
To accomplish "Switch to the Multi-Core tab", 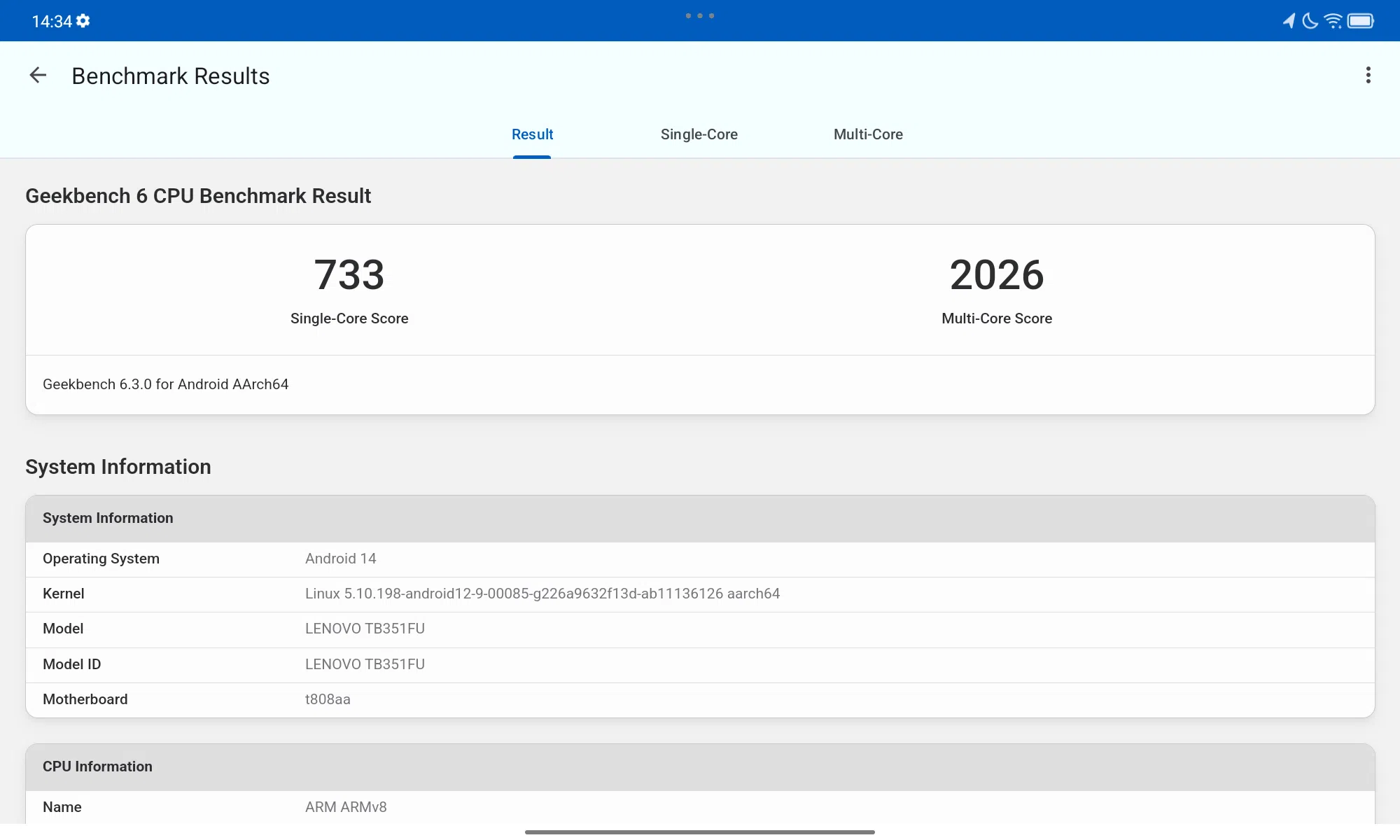I will 867,134.
